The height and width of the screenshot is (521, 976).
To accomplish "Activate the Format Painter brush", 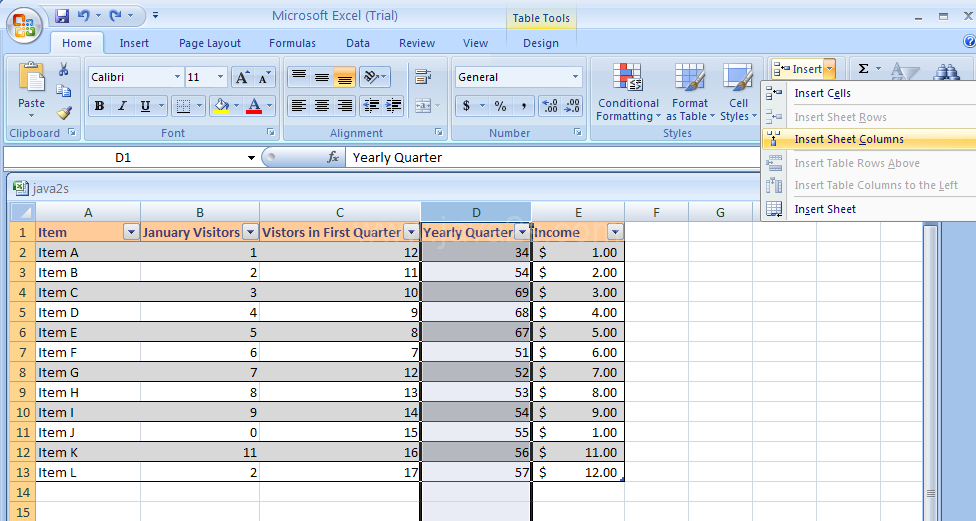I will [64, 113].
